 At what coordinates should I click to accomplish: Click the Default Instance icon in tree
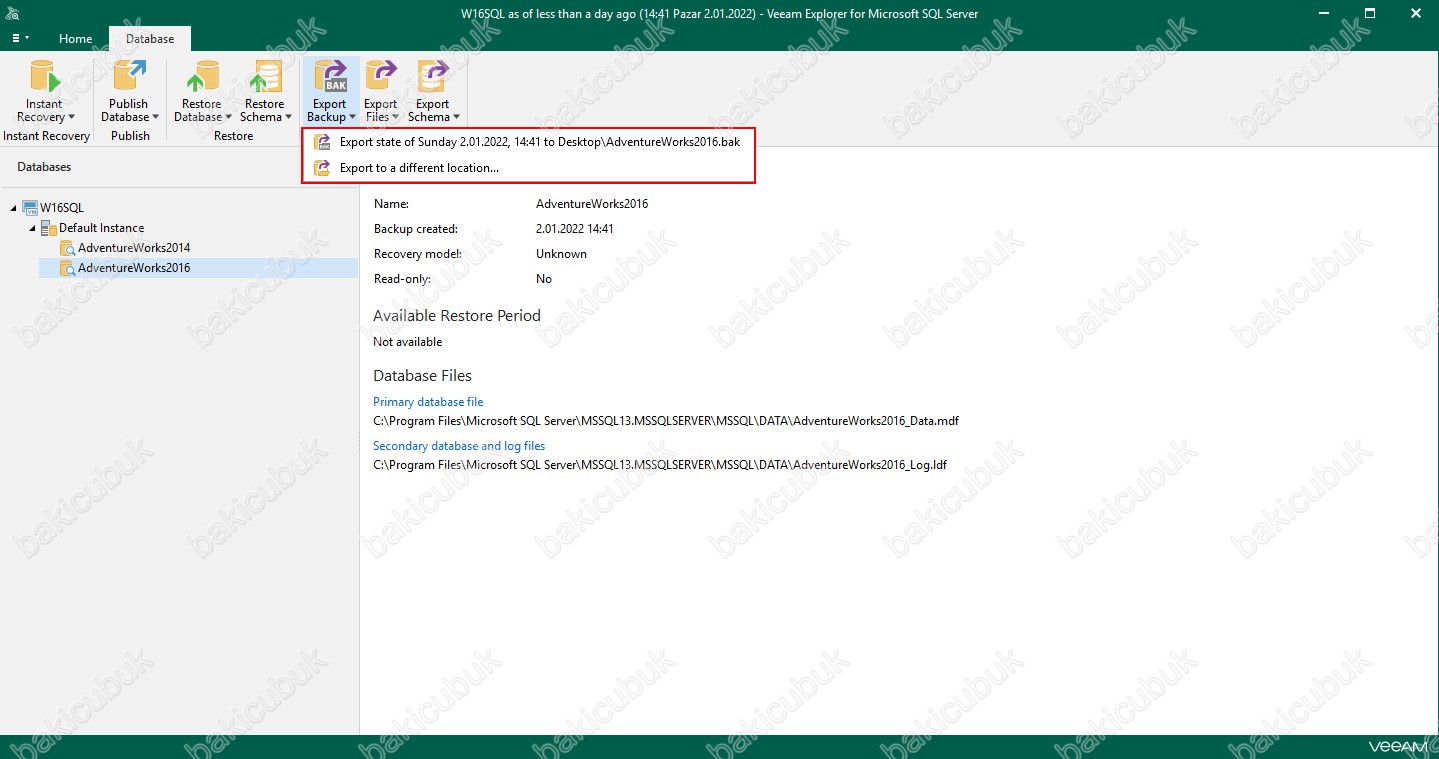(48, 228)
